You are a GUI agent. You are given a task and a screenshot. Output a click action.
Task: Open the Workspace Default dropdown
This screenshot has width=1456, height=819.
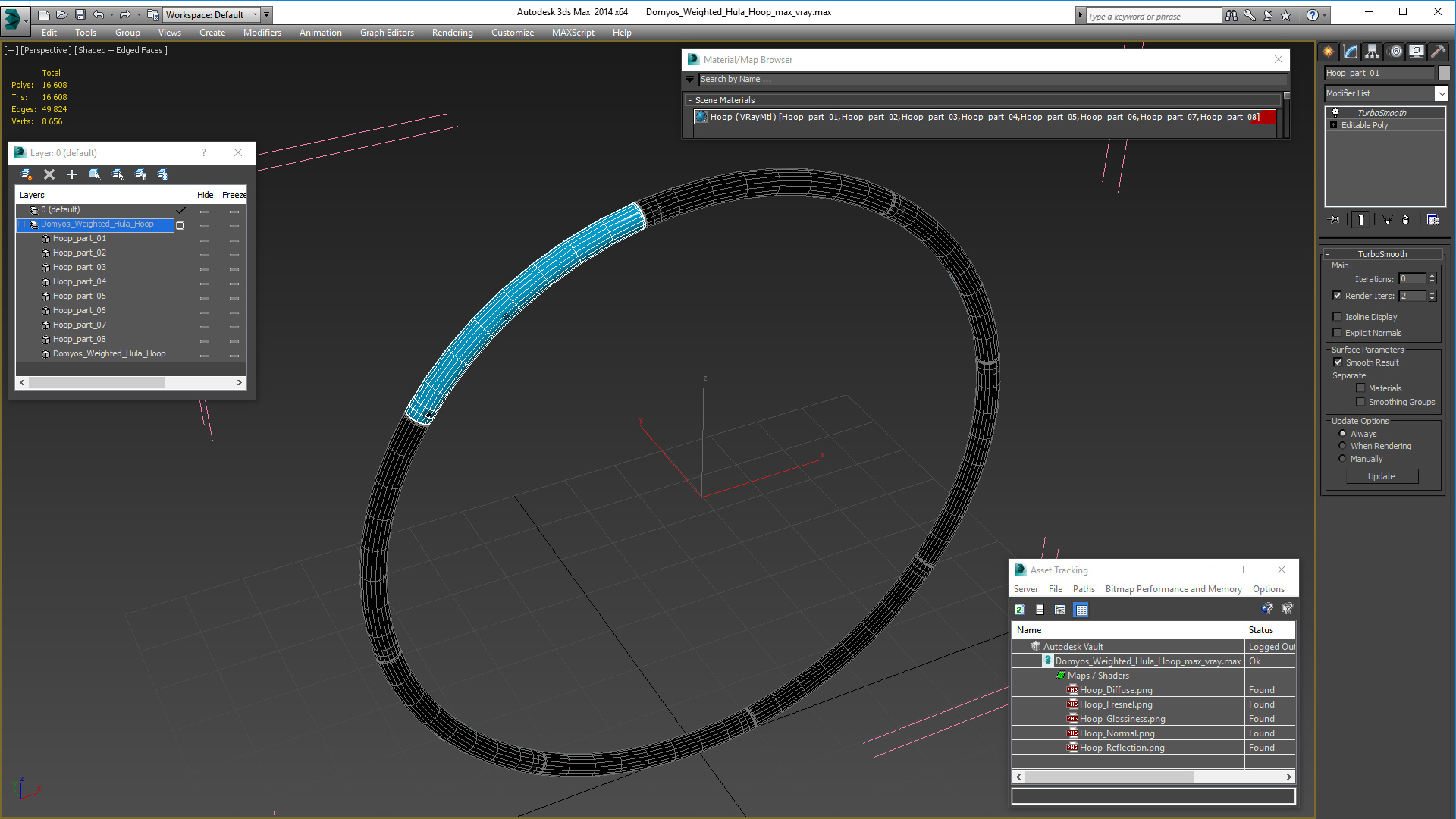(x=255, y=14)
